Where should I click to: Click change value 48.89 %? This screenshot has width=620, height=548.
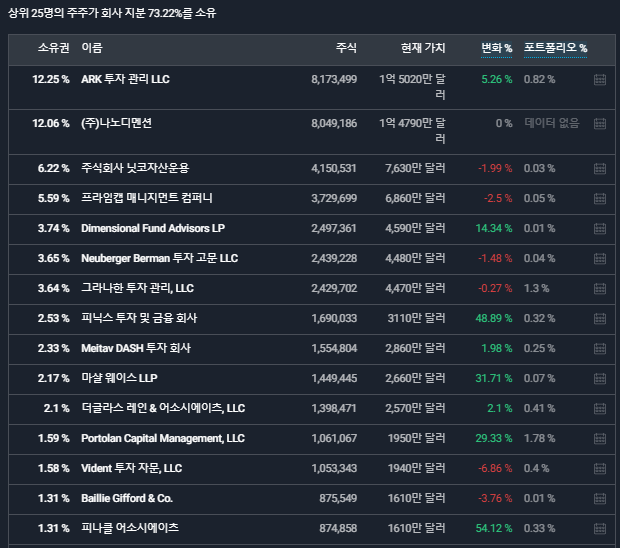(x=494, y=318)
